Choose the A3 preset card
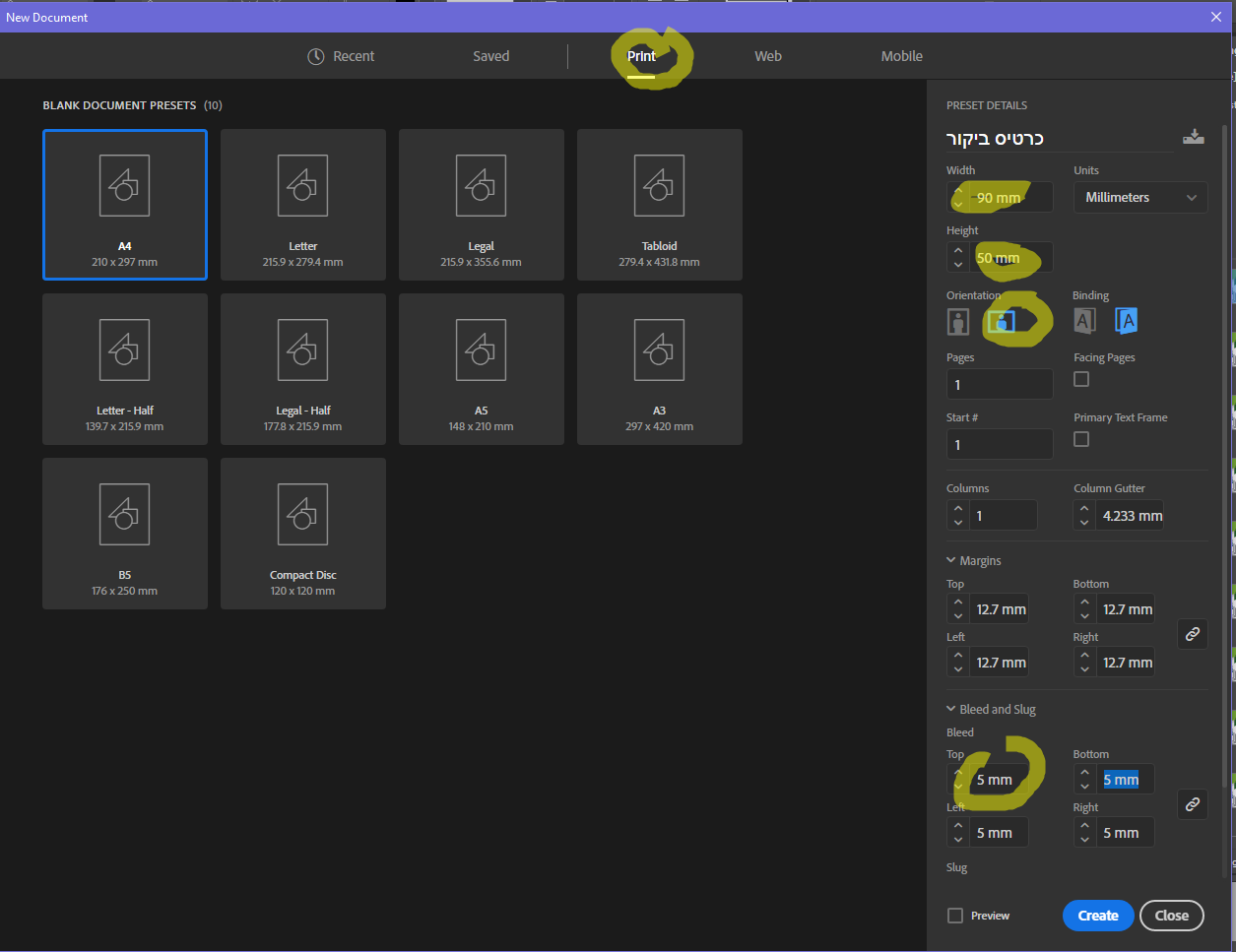The height and width of the screenshot is (952, 1236). pos(660,369)
